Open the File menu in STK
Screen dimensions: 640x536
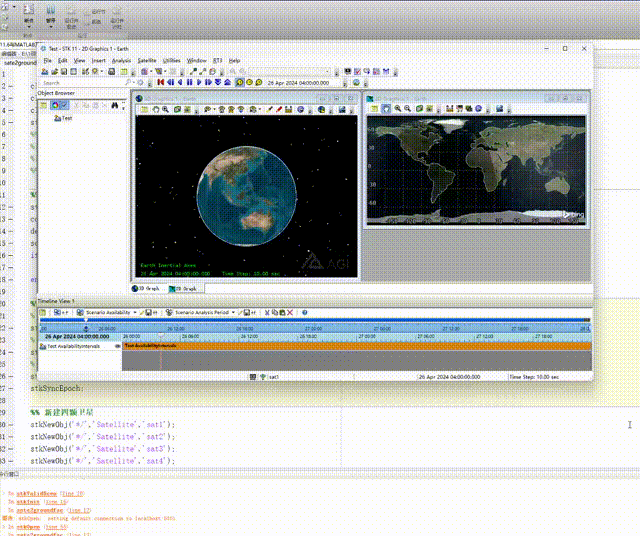click(48, 60)
